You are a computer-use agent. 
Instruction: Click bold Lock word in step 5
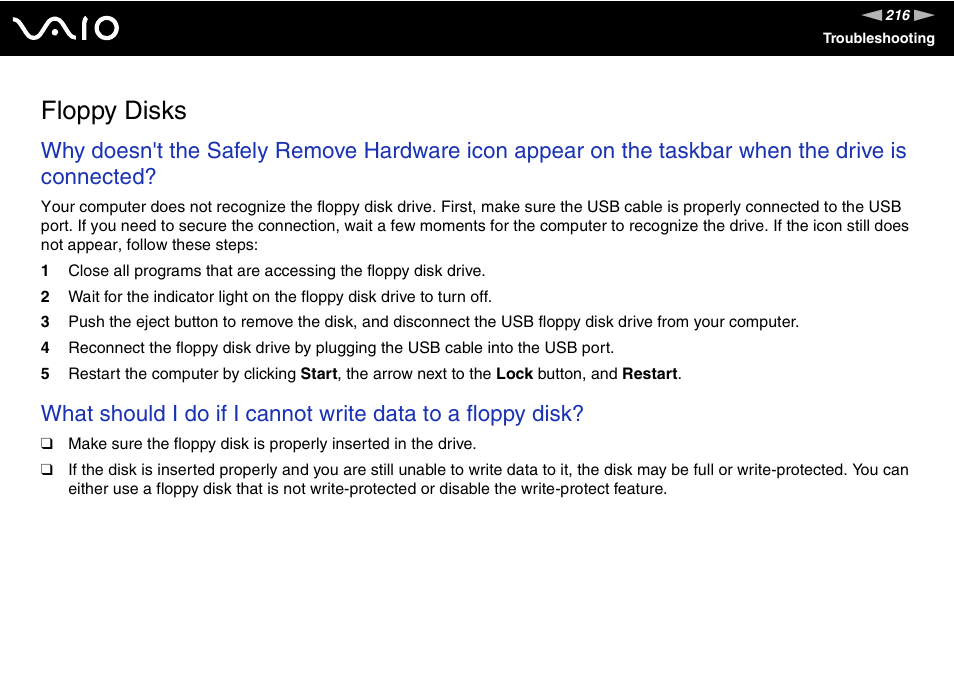coord(515,373)
